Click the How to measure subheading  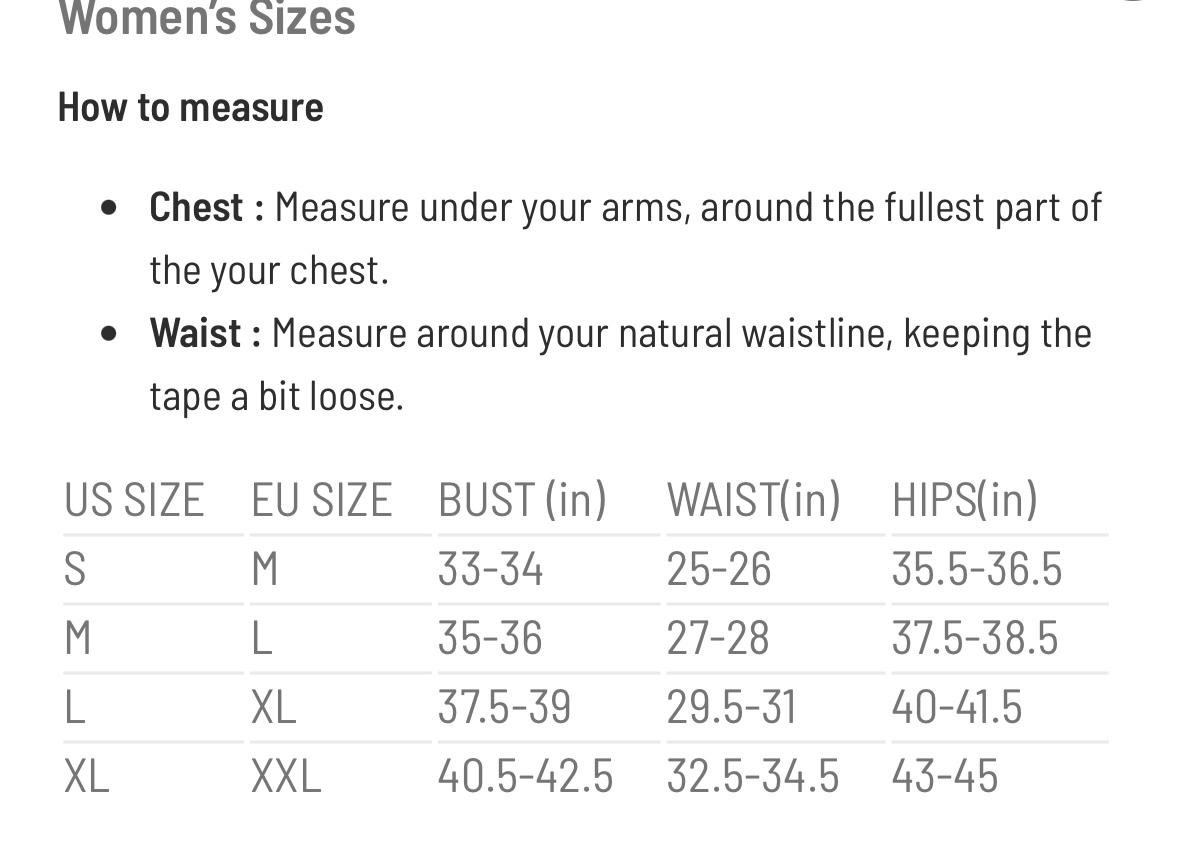point(190,107)
